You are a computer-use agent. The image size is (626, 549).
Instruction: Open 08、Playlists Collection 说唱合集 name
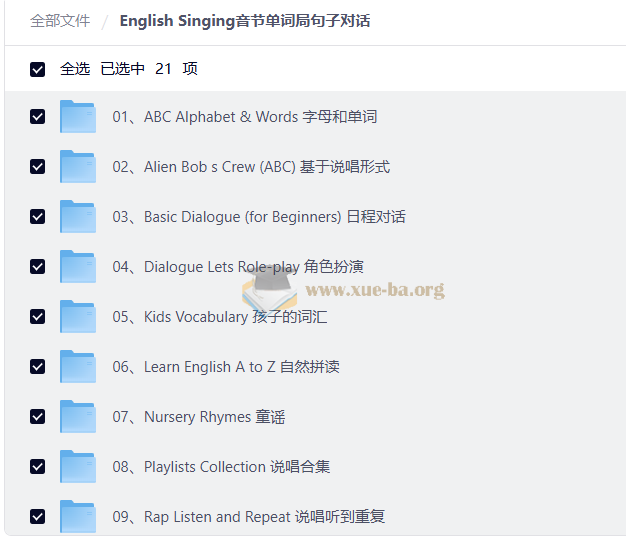pyautogui.click(x=221, y=466)
